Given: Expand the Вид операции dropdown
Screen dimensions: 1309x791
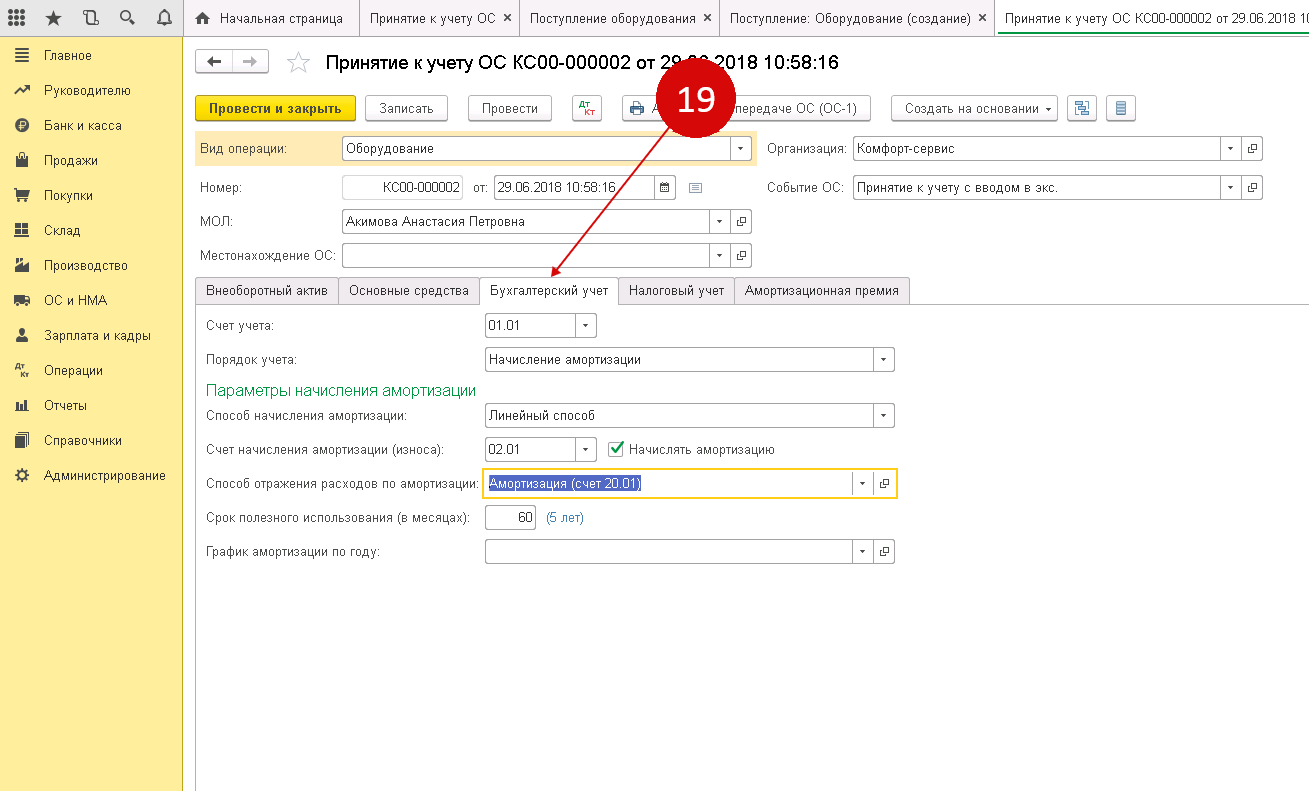Looking at the screenshot, I should pos(740,149).
